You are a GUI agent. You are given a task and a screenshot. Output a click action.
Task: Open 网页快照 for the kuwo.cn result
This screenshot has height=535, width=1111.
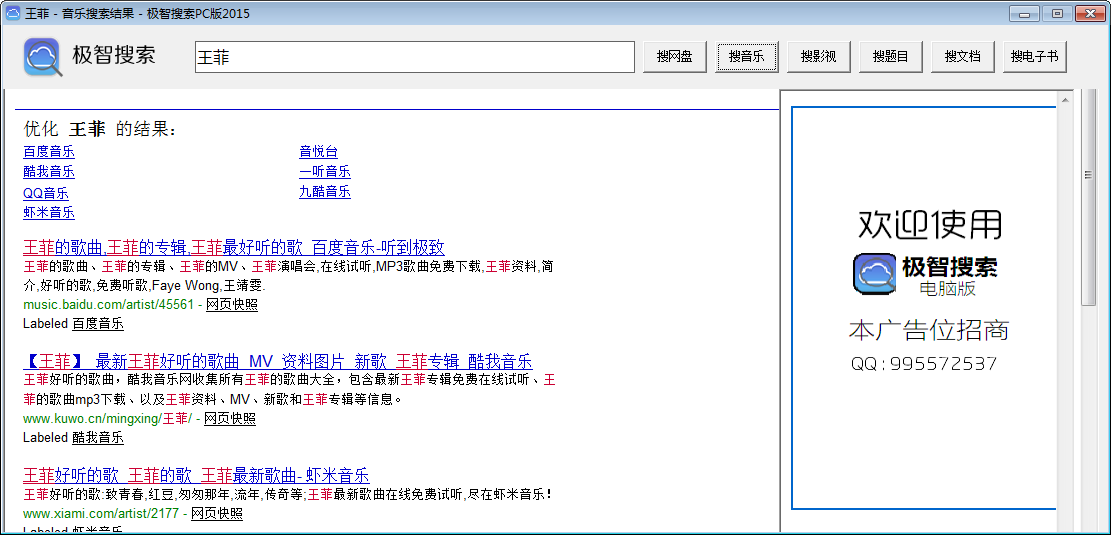[x=230, y=419]
